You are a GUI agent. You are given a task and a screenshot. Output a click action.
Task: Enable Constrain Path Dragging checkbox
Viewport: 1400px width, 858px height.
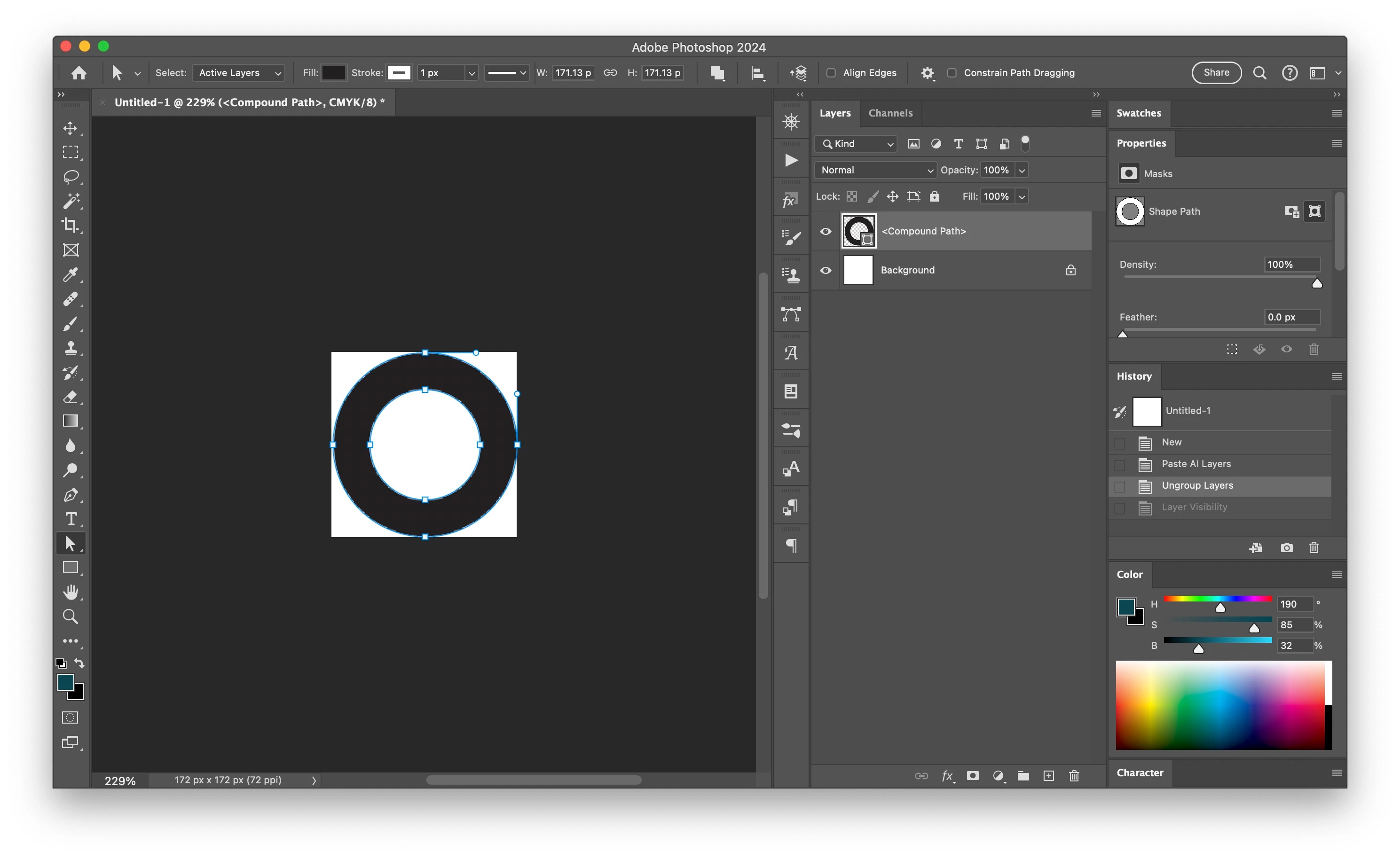(x=952, y=73)
